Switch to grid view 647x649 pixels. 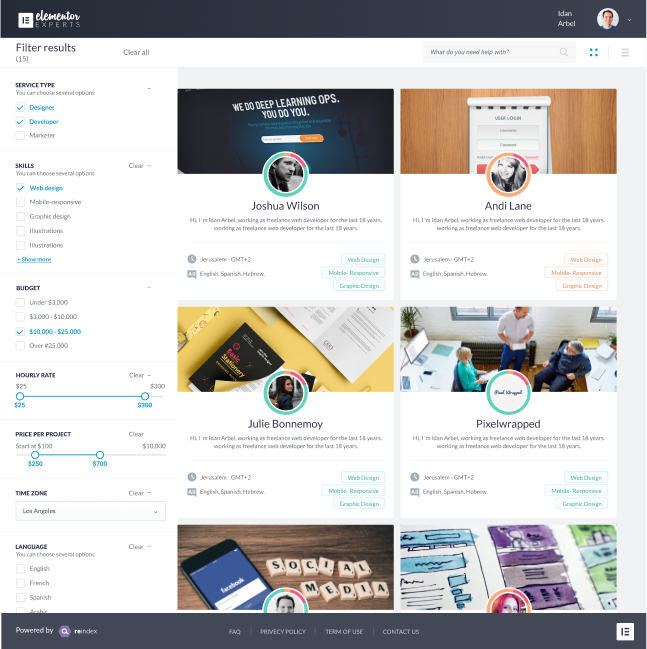594,52
